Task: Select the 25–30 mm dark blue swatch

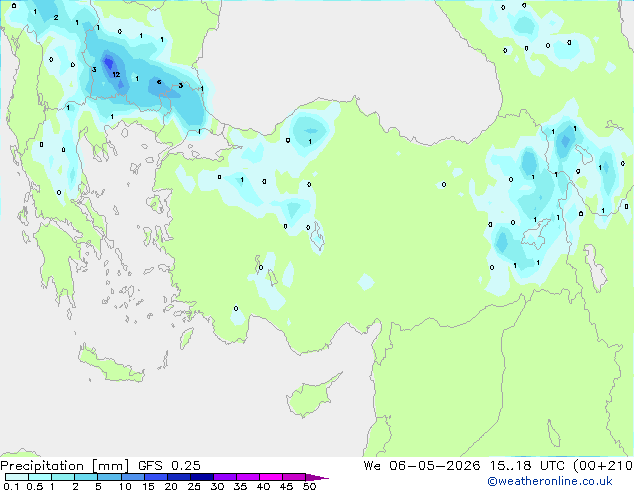Action: [202, 477]
